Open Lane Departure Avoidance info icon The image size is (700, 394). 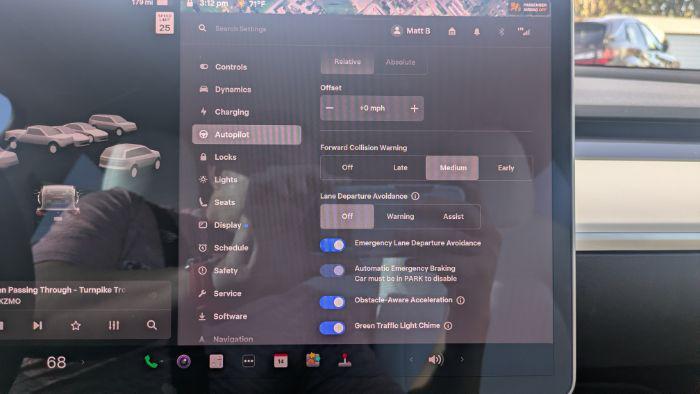pyautogui.click(x=415, y=196)
